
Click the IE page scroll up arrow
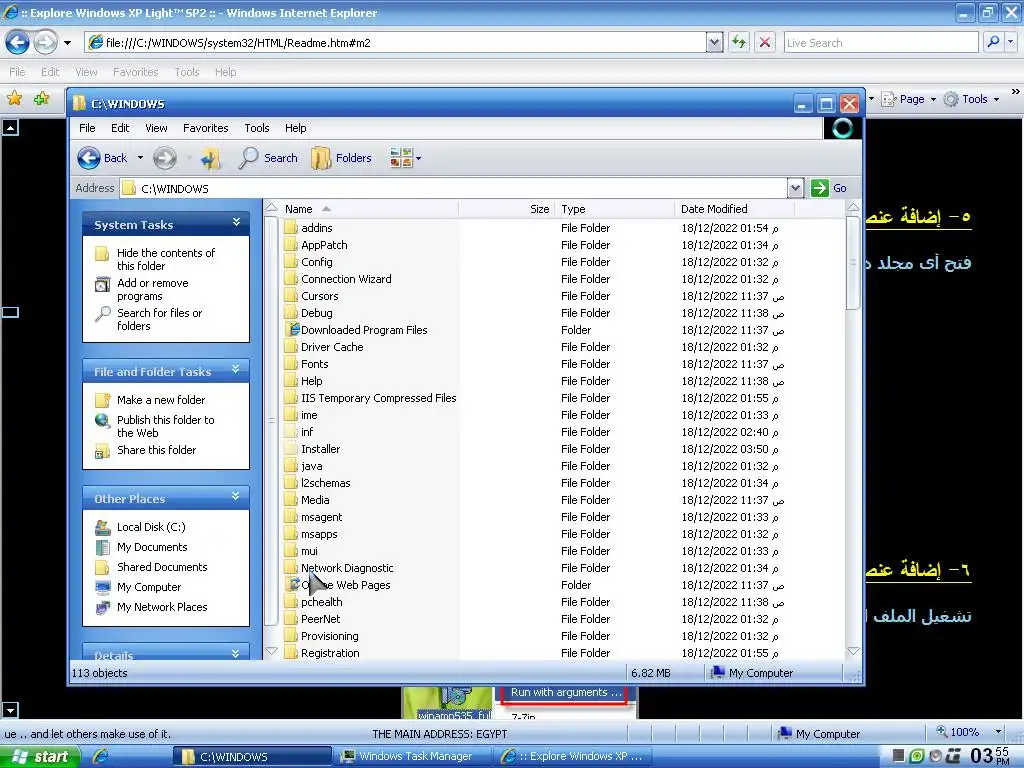10,127
